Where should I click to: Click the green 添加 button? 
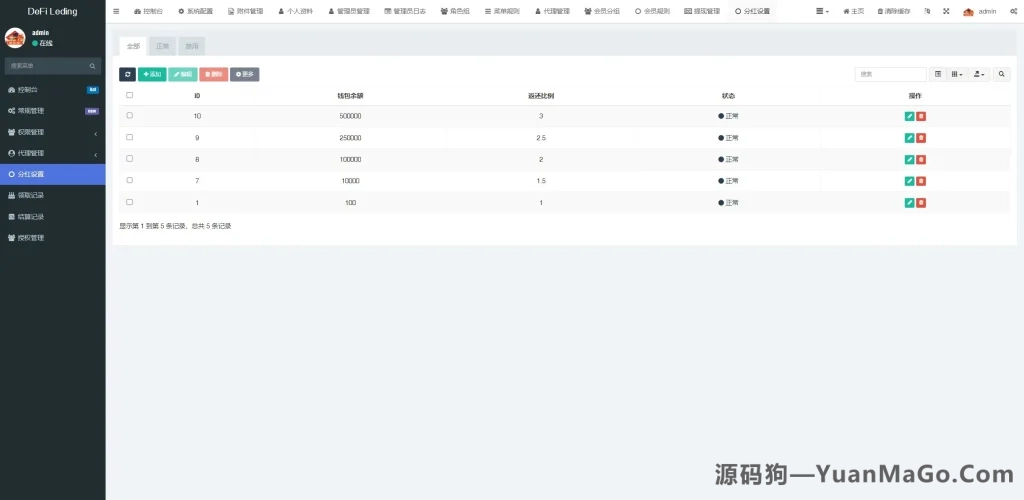152,74
